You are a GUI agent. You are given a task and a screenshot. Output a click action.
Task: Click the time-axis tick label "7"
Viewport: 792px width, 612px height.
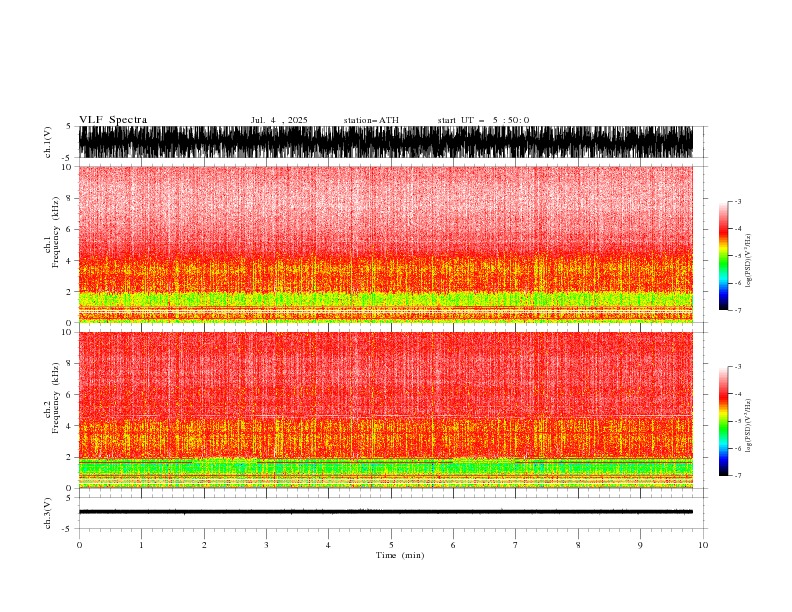[516, 545]
